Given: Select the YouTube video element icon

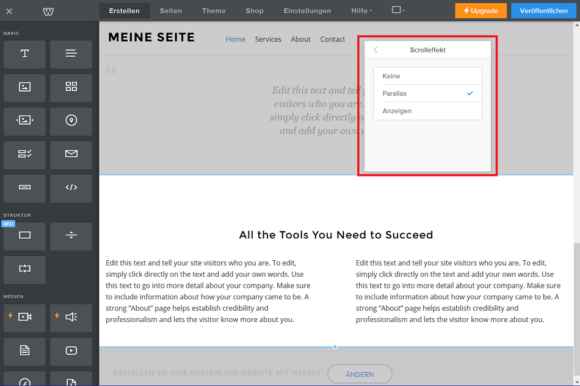Looking at the screenshot, I should click(x=71, y=351).
